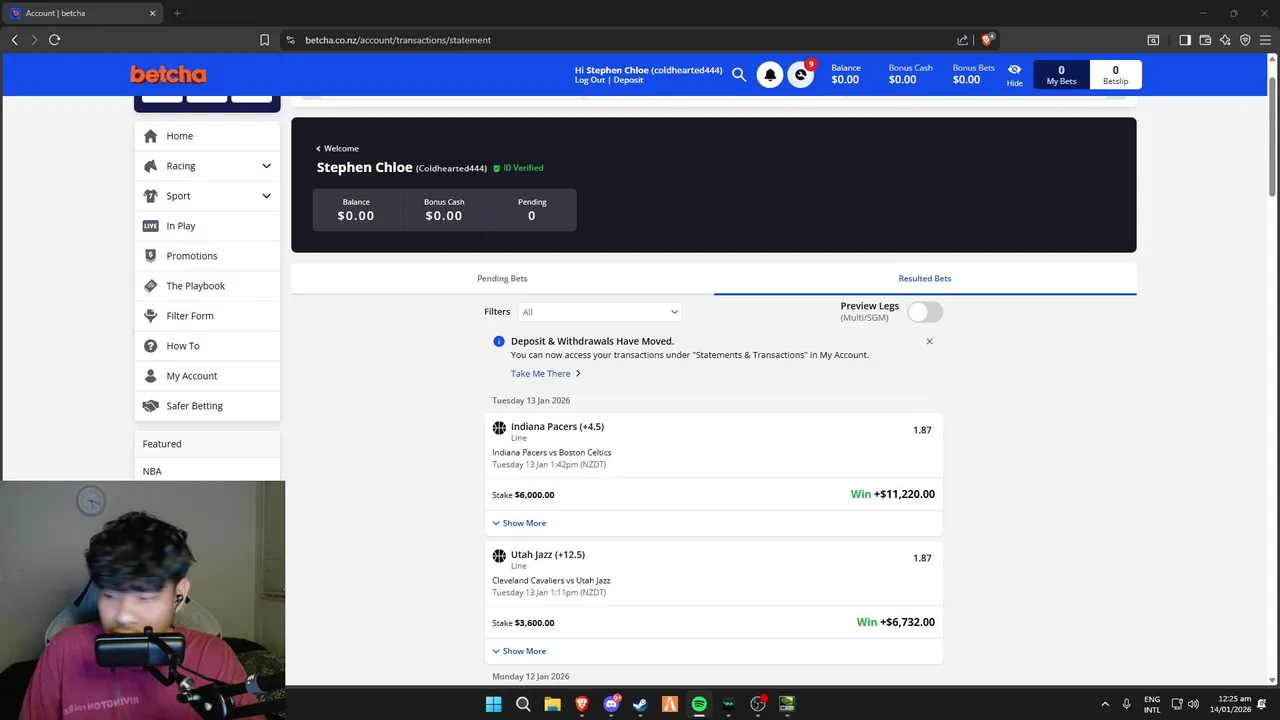This screenshot has height=720, width=1280.
Task: Open Leo AI sparkle icon
Action: pos(1225,40)
